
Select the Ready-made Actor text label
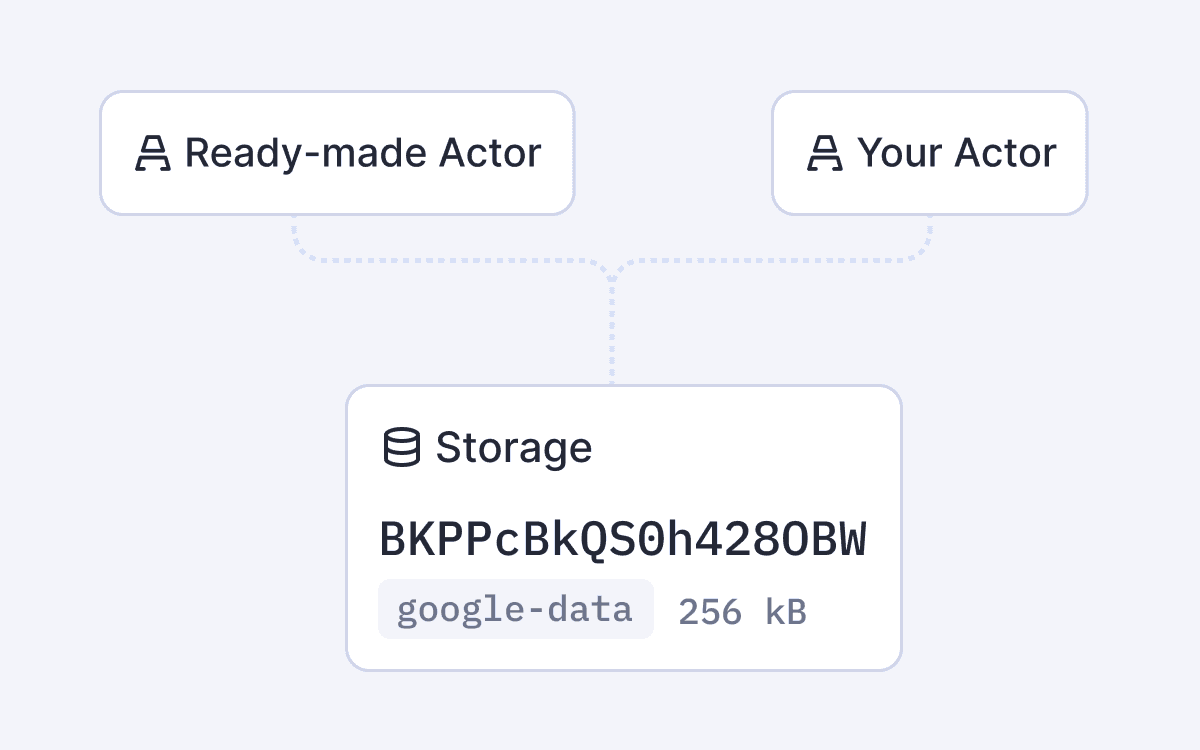[x=362, y=153]
